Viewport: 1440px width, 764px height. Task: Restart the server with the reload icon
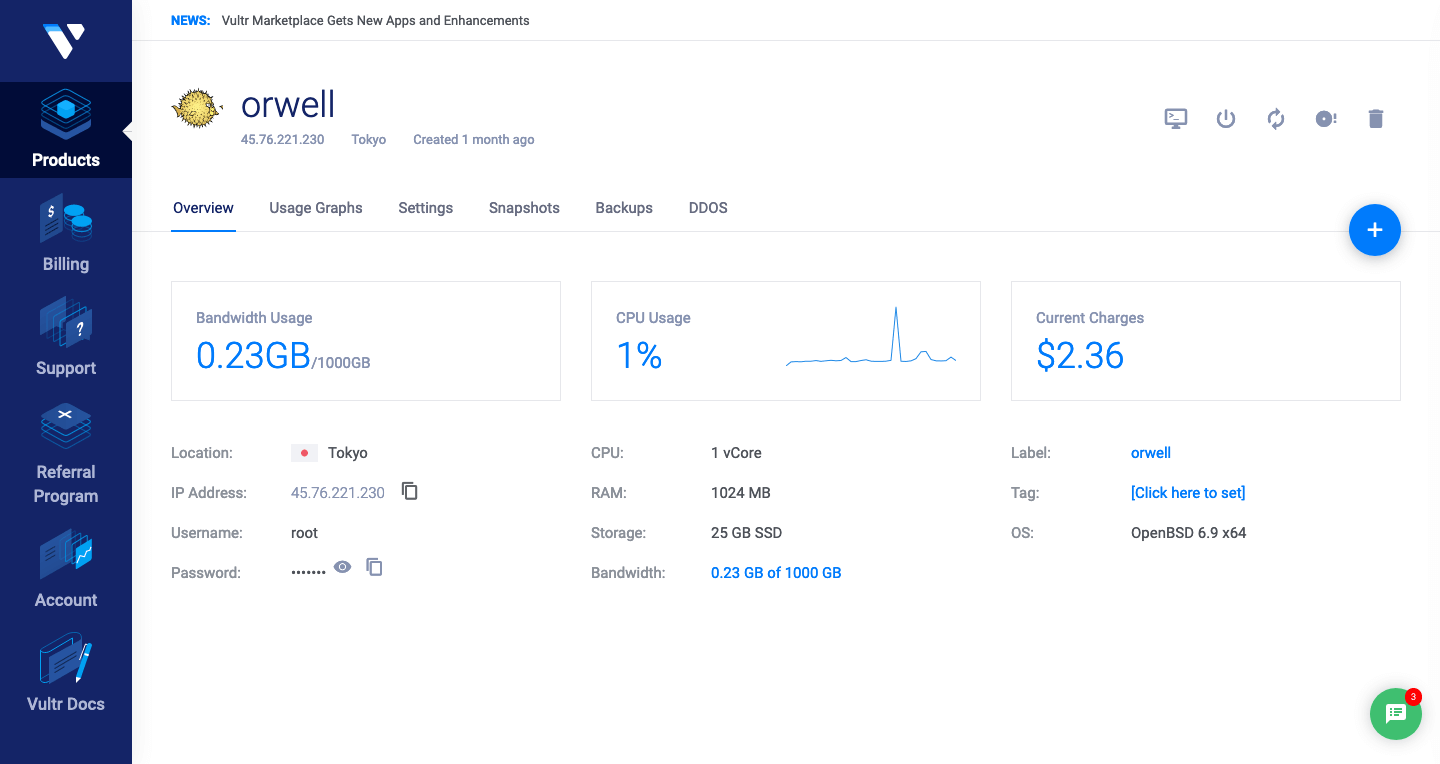(1276, 119)
